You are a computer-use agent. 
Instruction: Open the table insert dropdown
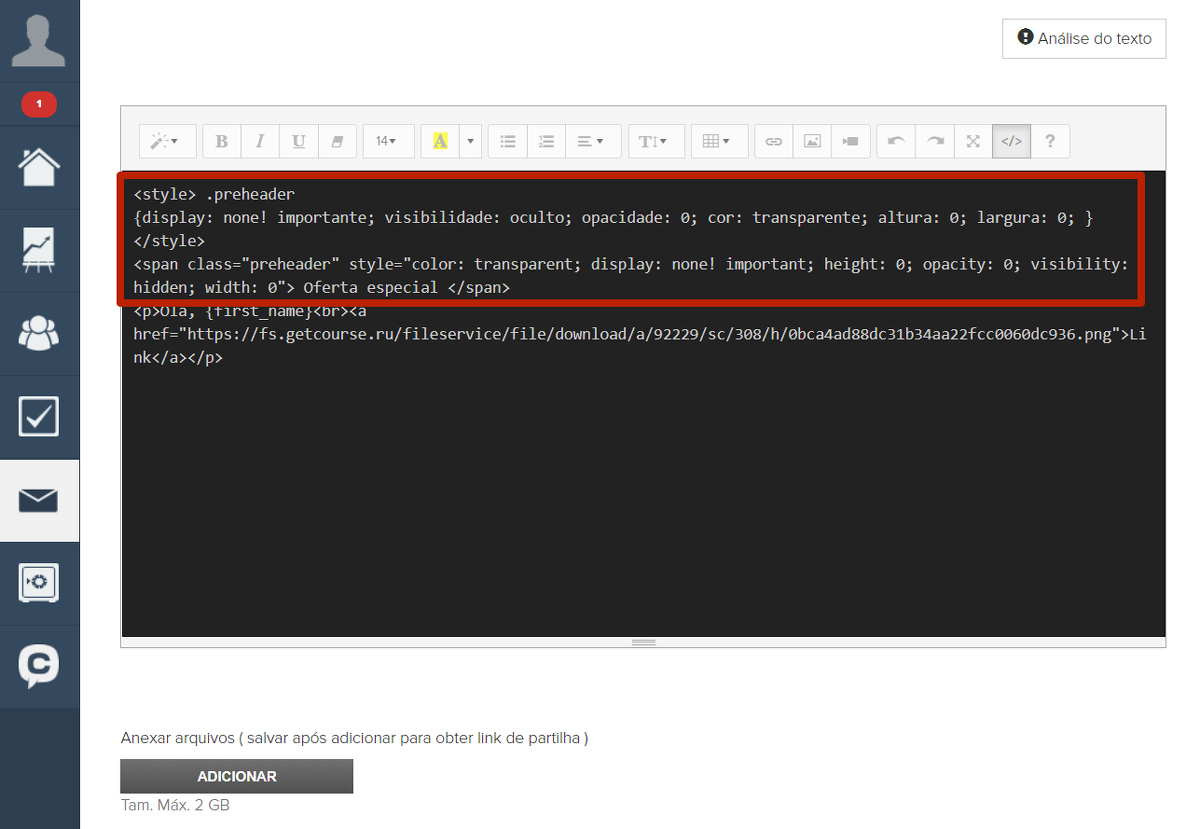tap(717, 142)
